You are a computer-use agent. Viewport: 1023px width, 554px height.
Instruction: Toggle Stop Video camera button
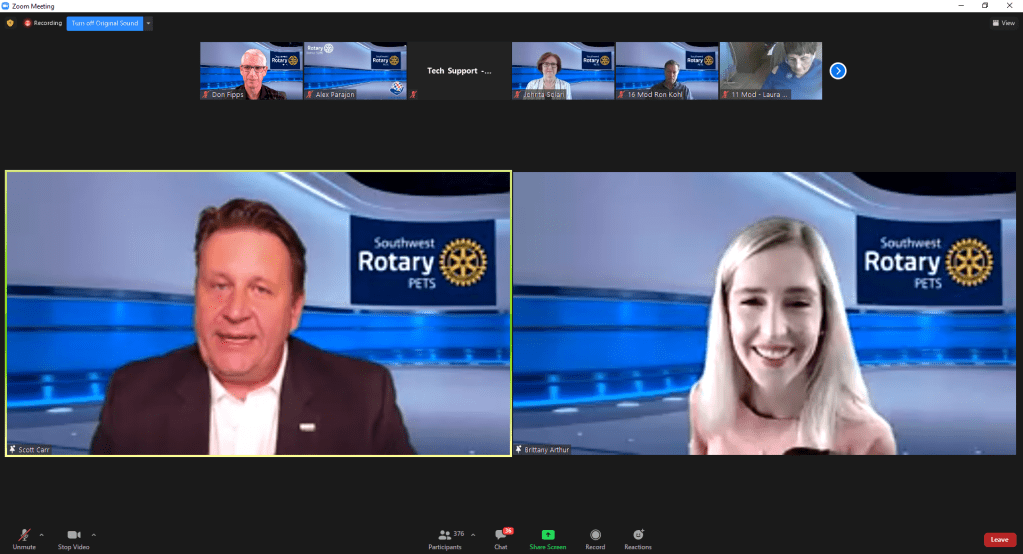click(73, 536)
